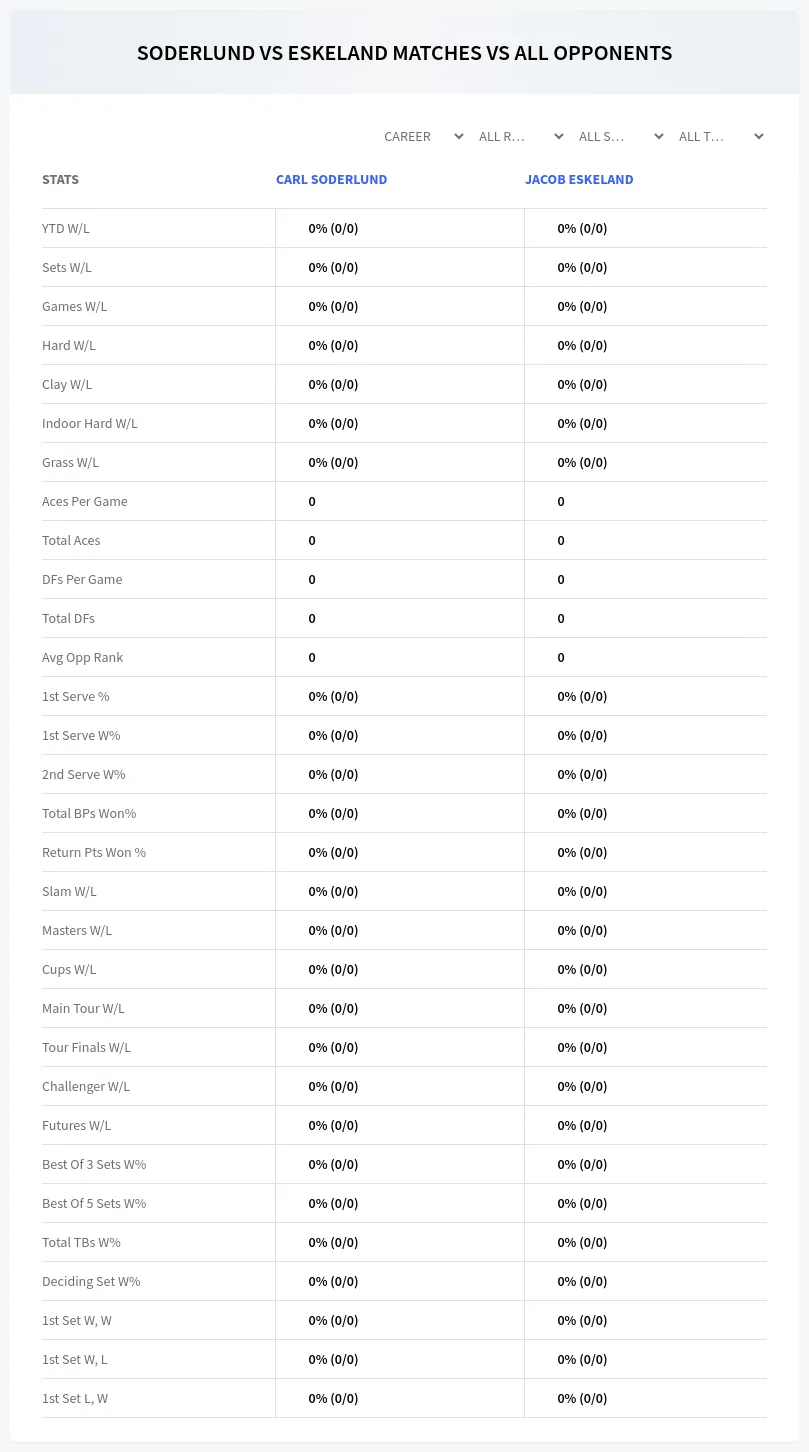809x1452 pixels.
Task: Select the Aces Per Game row label
Action: [85, 501]
